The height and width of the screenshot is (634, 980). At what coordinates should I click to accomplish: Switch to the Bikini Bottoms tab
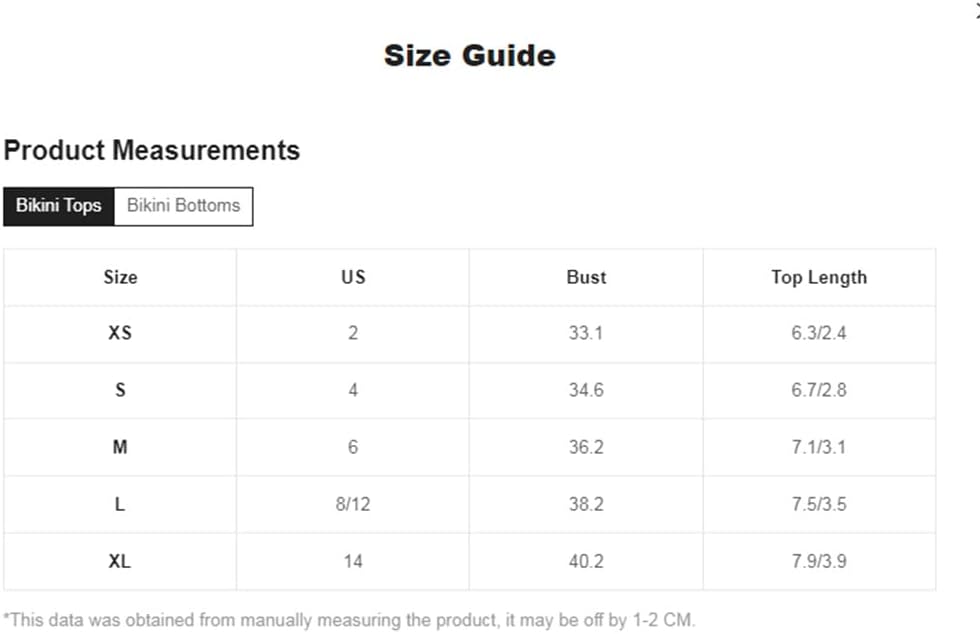coord(183,206)
